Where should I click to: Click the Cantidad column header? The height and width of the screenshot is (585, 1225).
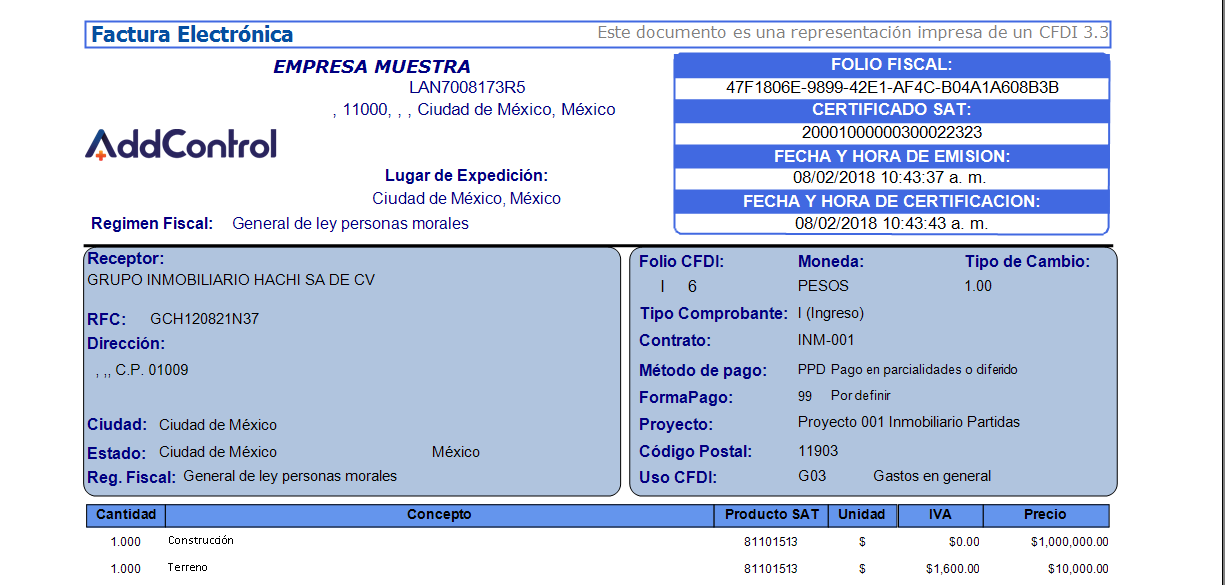coord(125,515)
